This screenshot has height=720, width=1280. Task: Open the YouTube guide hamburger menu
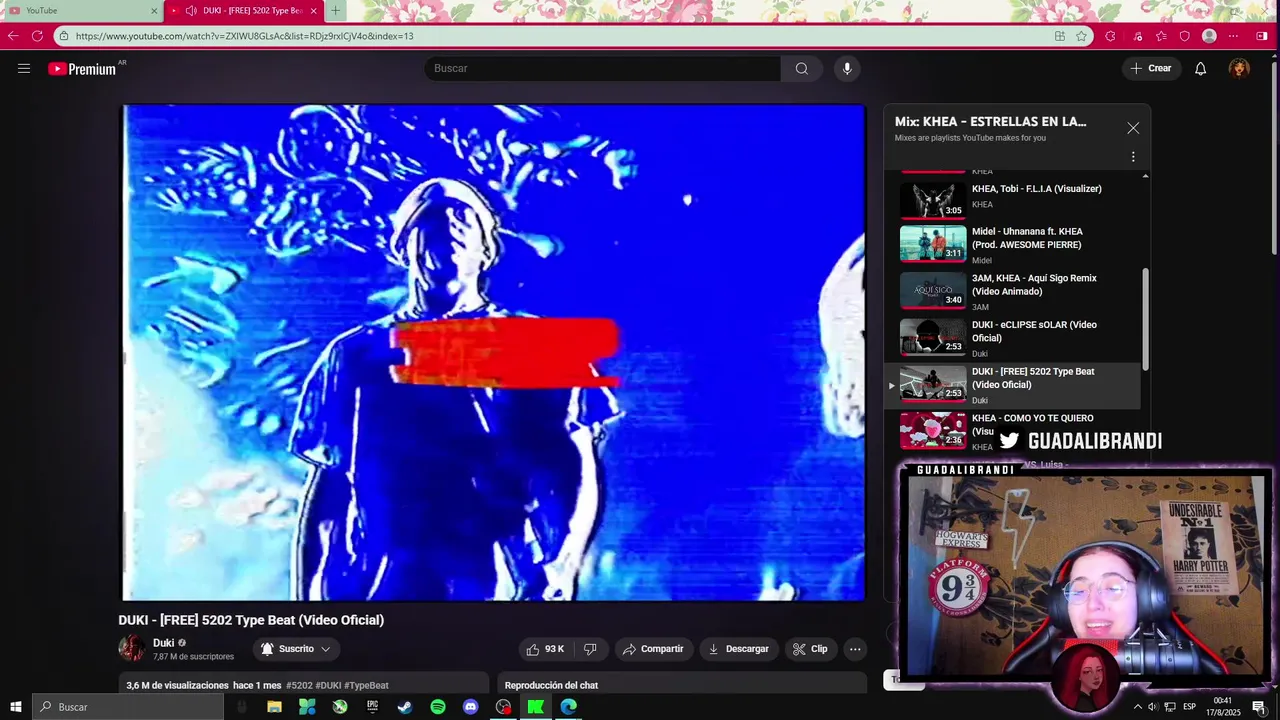(24, 69)
